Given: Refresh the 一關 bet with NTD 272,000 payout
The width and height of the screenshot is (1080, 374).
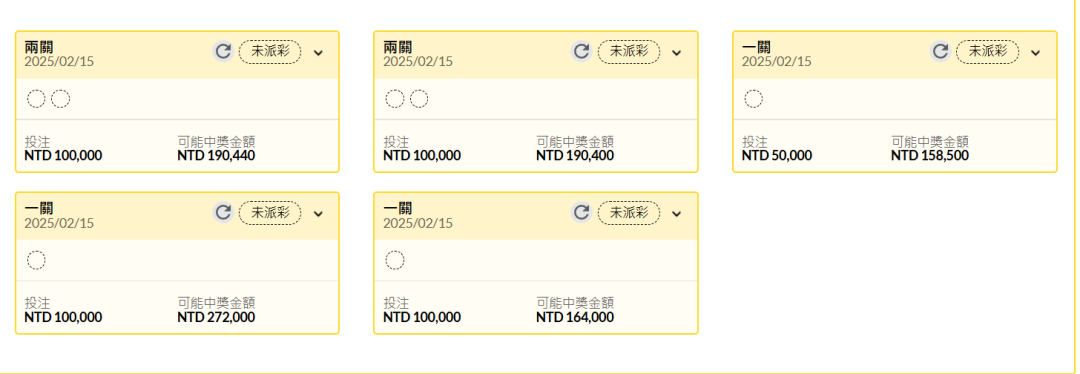Looking at the screenshot, I should click(x=223, y=213).
